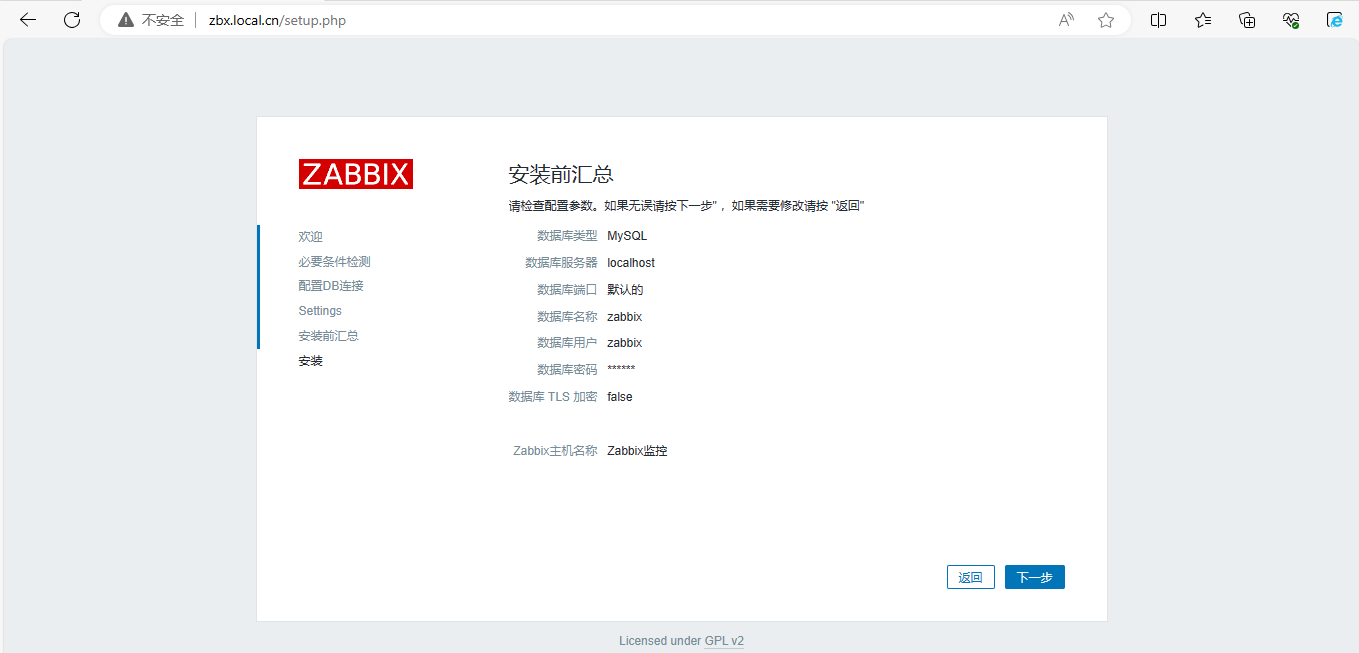Select the 安装 step in sidebar
Screen dimensions: 1359x653
(310, 361)
